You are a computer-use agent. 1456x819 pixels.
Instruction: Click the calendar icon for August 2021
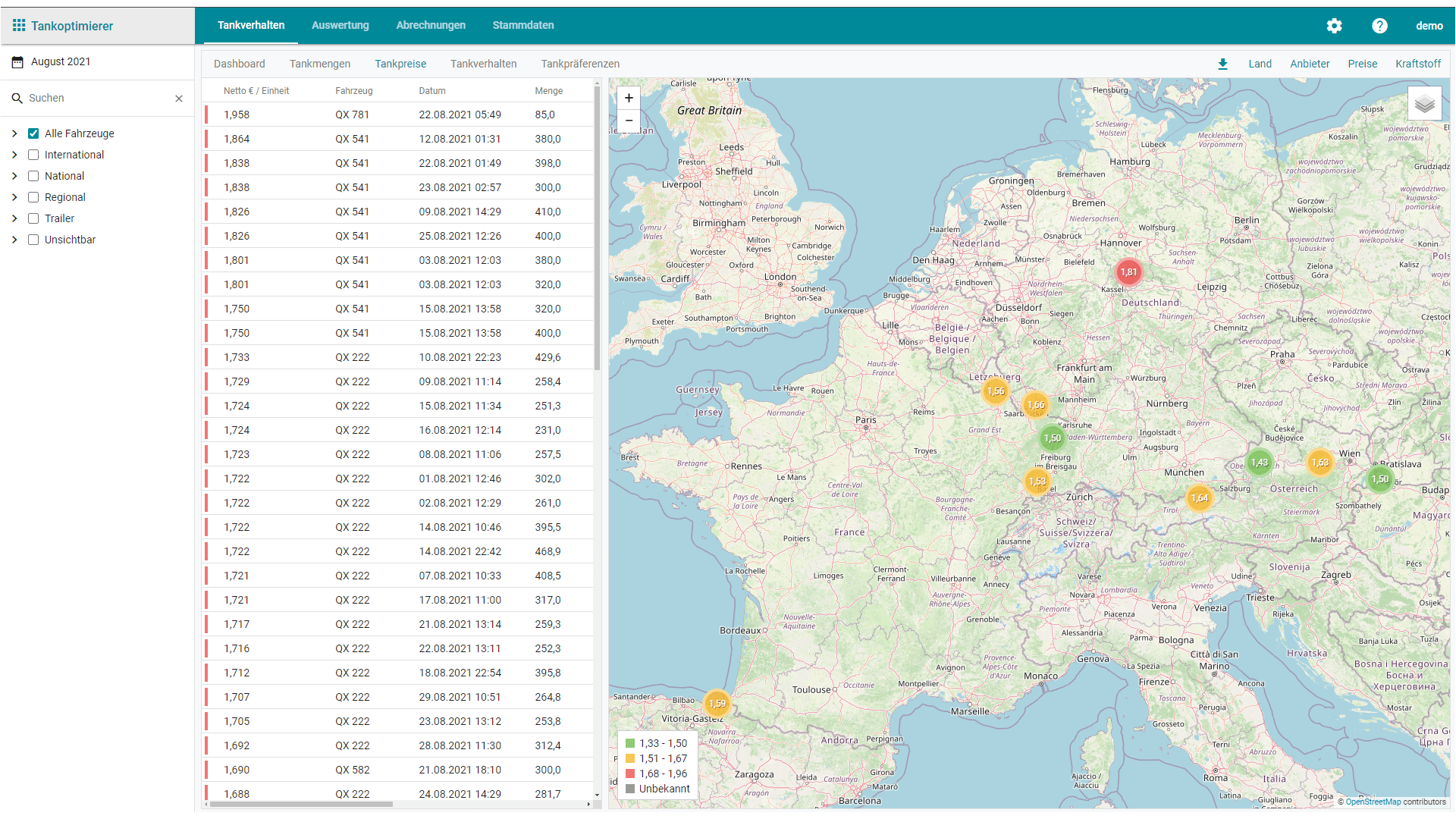coord(17,62)
